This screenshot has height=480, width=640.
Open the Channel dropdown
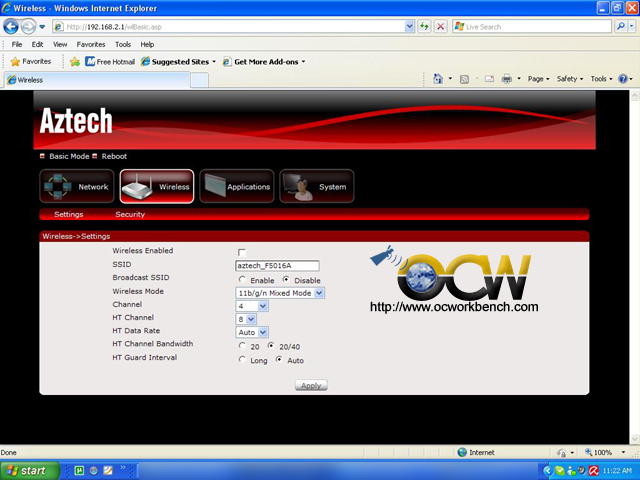252,306
